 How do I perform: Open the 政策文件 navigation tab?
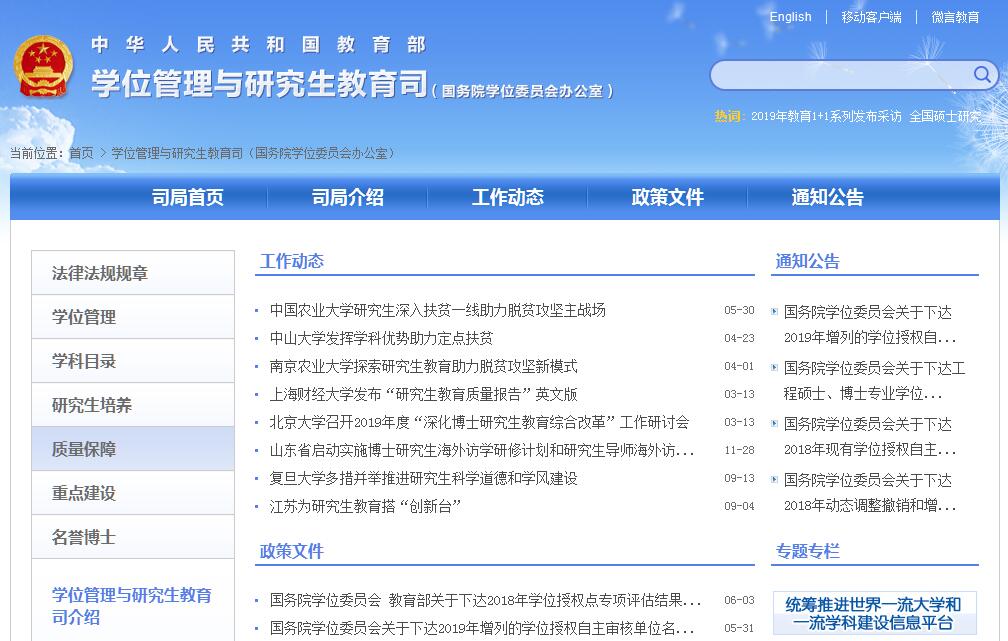click(x=668, y=198)
